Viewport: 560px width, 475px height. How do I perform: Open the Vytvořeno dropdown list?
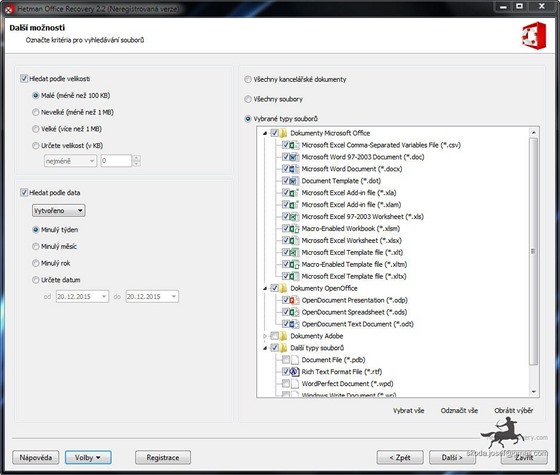59,211
